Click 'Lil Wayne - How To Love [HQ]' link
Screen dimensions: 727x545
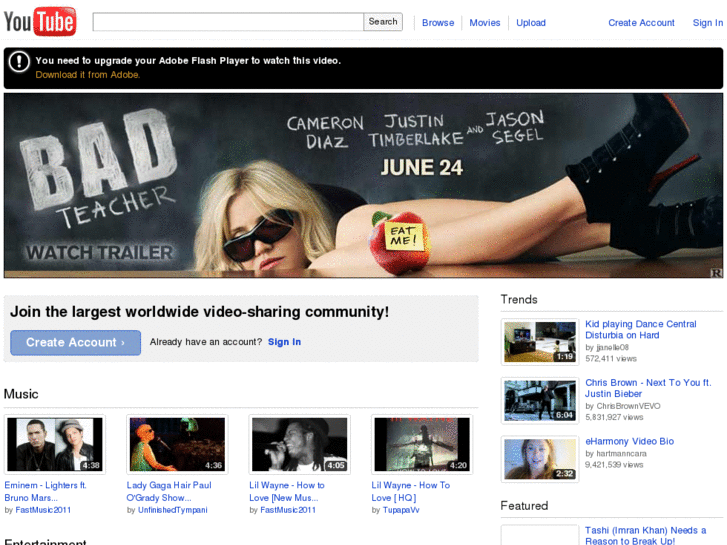[411, 491]
